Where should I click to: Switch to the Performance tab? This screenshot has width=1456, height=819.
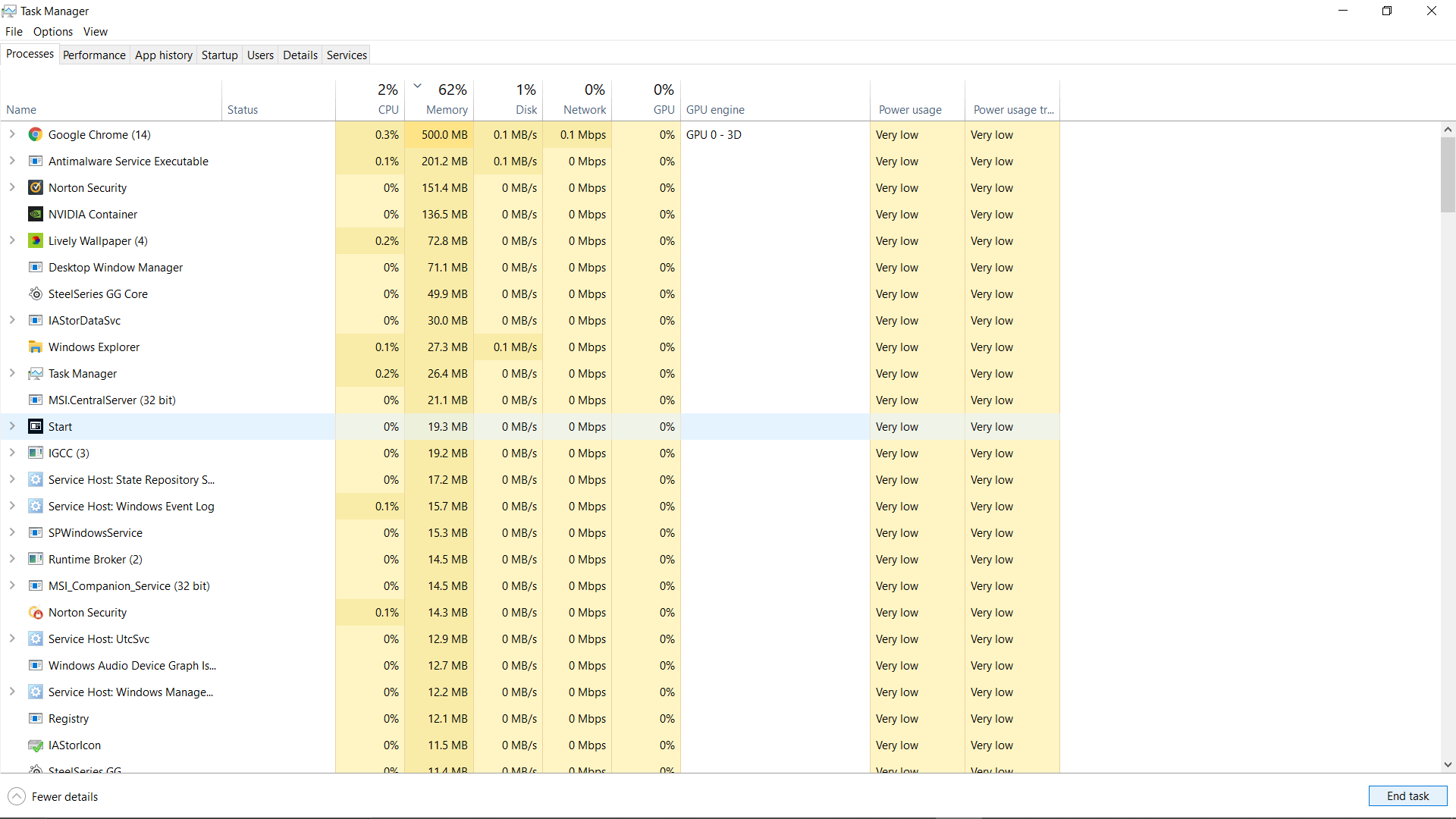pyautogui.click(x=94, y=55)
